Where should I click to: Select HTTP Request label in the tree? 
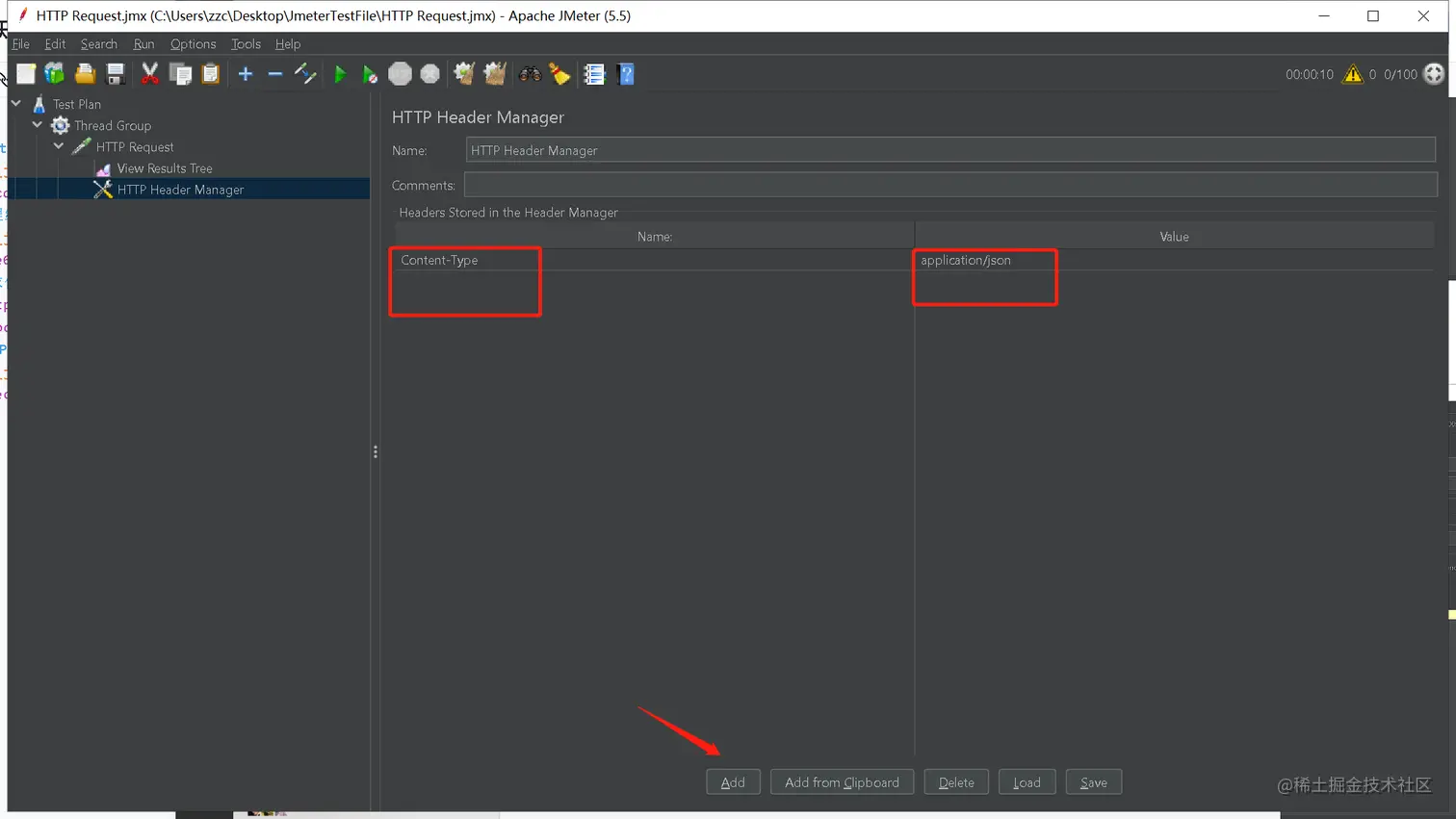[x=135, y=147]
